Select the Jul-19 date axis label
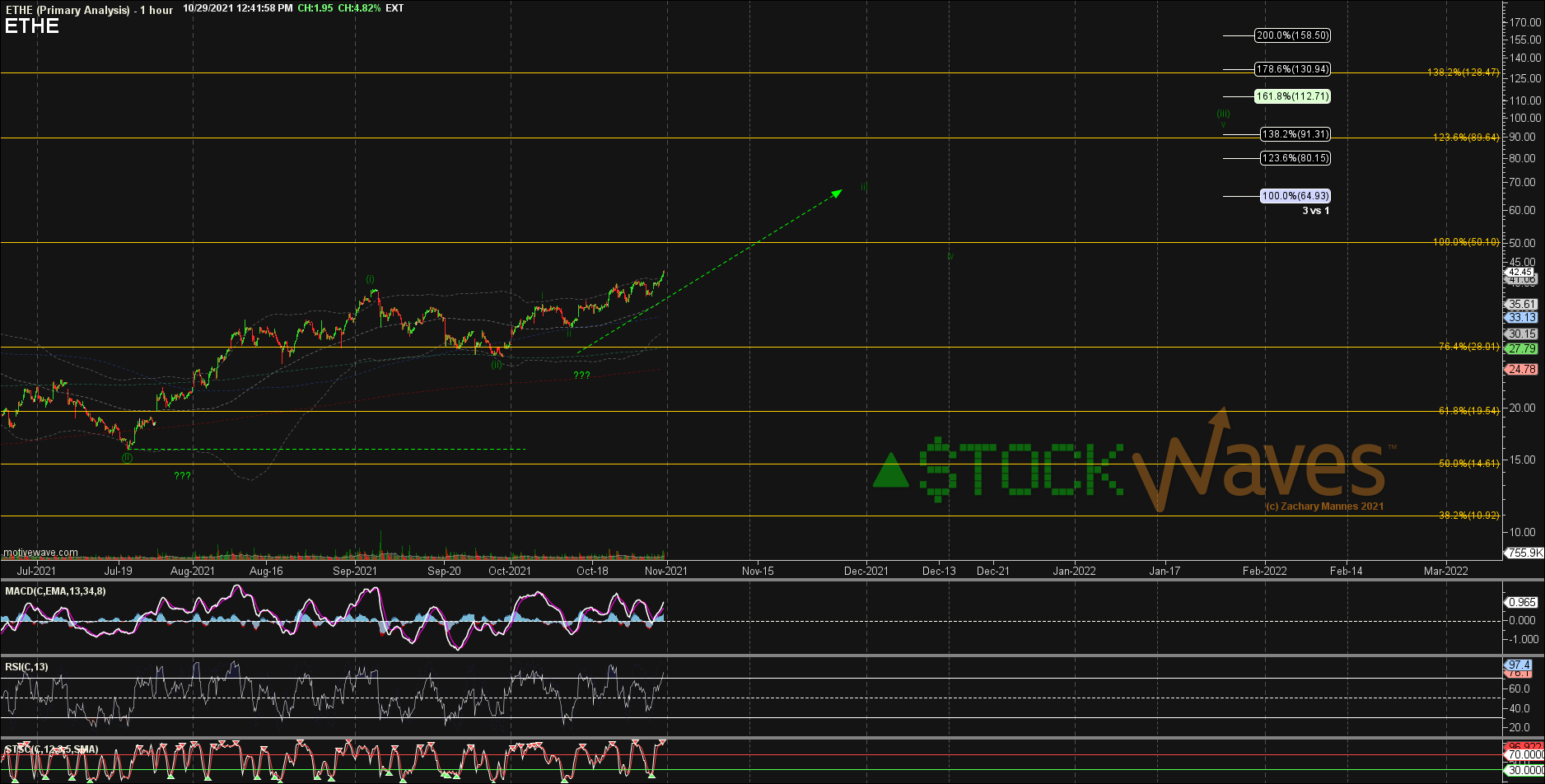This screenshot has height=784, width=1545. coord(118,571)
